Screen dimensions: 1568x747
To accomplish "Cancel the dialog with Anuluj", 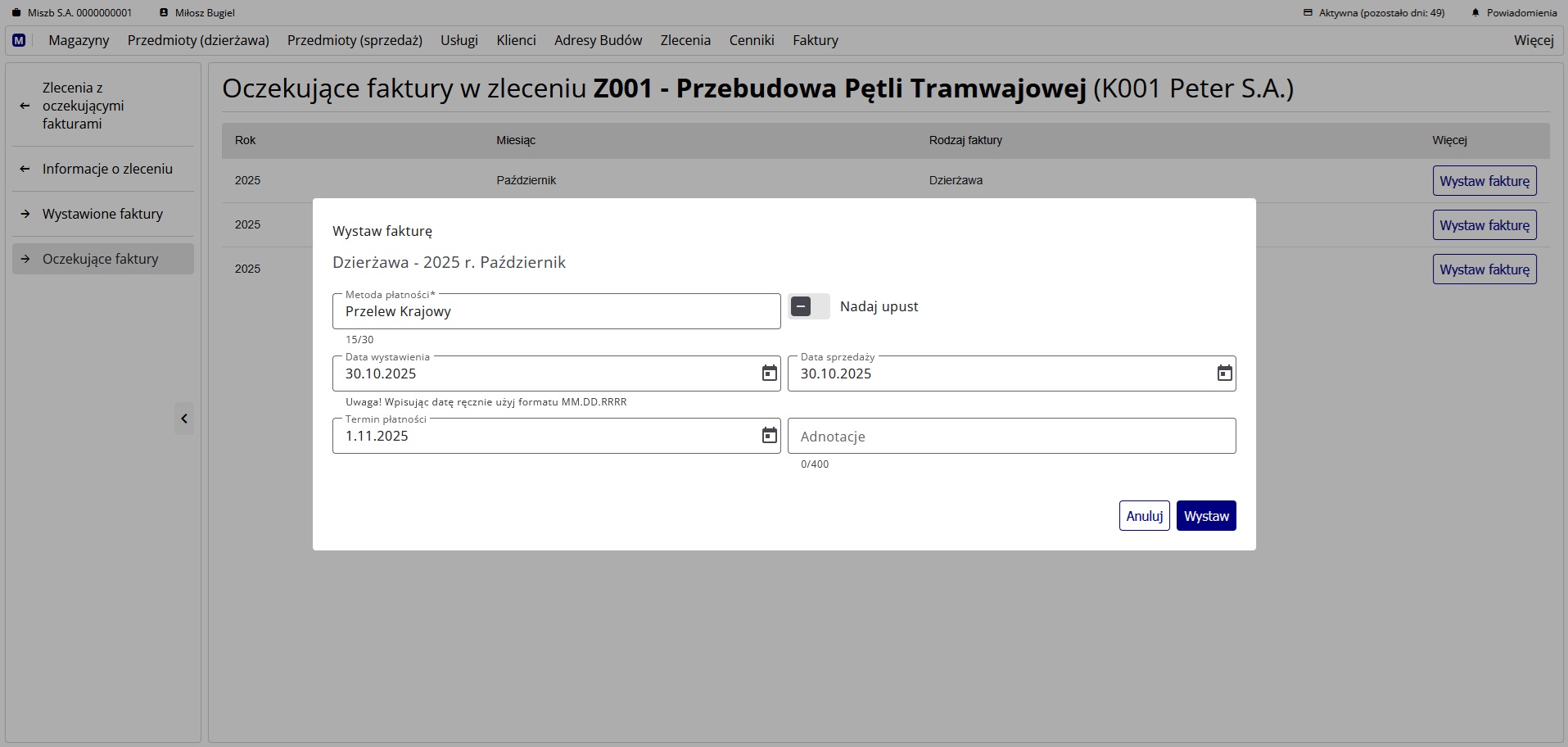I will (1144, 515).
